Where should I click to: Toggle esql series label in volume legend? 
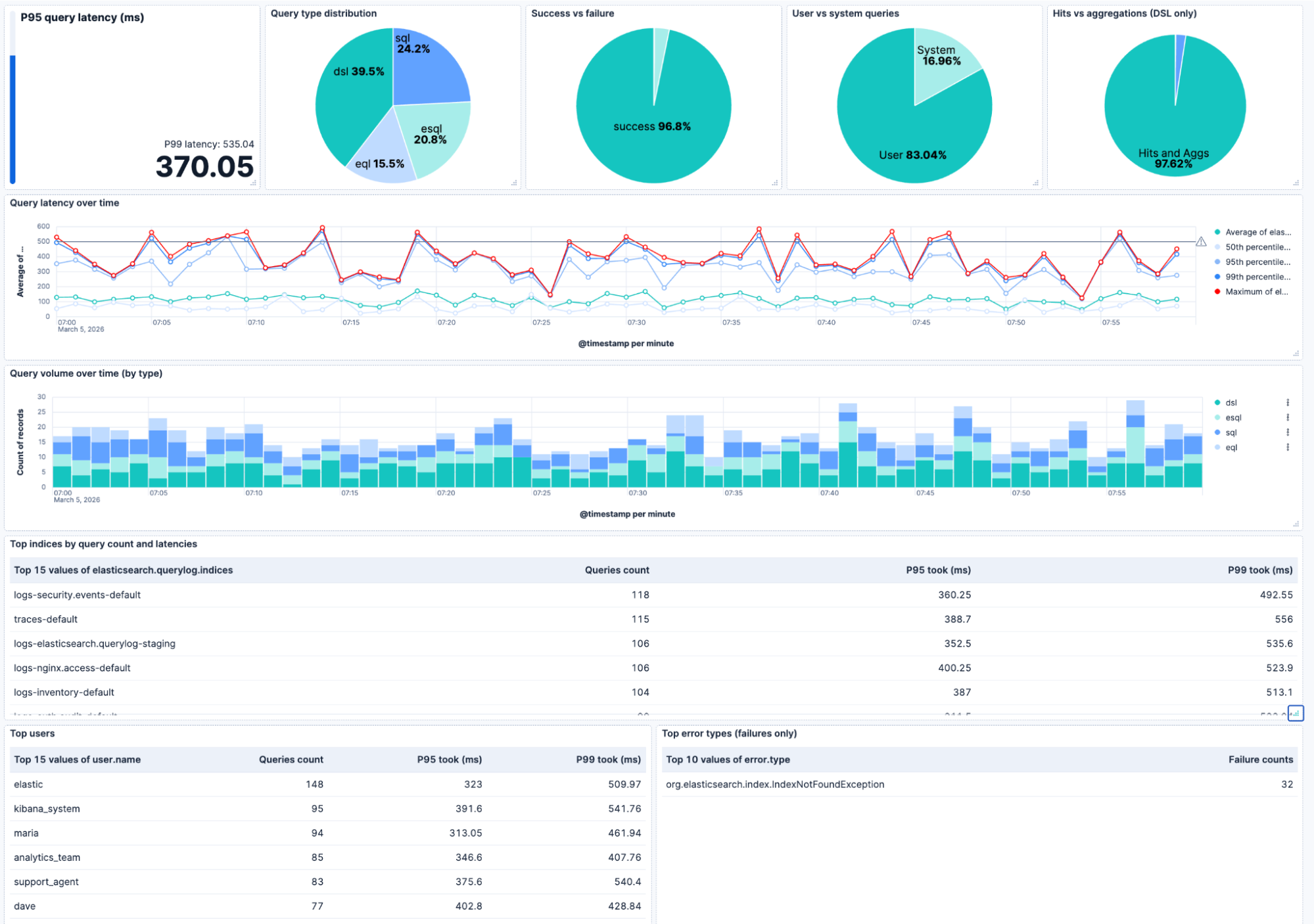(x=1233, y=417)
